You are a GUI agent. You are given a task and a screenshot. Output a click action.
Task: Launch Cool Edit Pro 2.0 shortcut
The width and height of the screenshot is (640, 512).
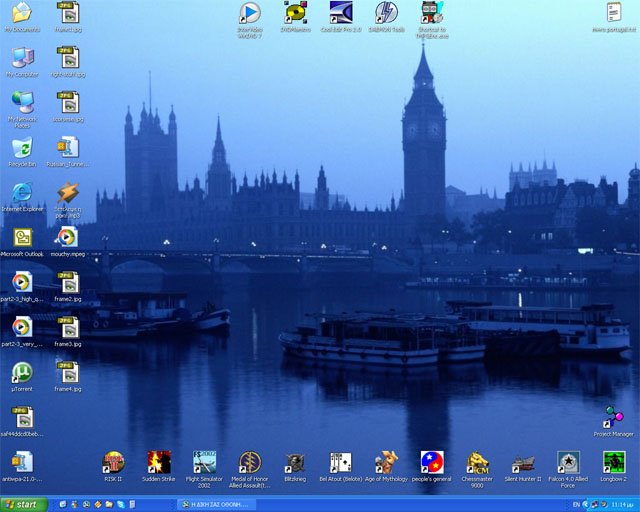[x=341, y=13]
